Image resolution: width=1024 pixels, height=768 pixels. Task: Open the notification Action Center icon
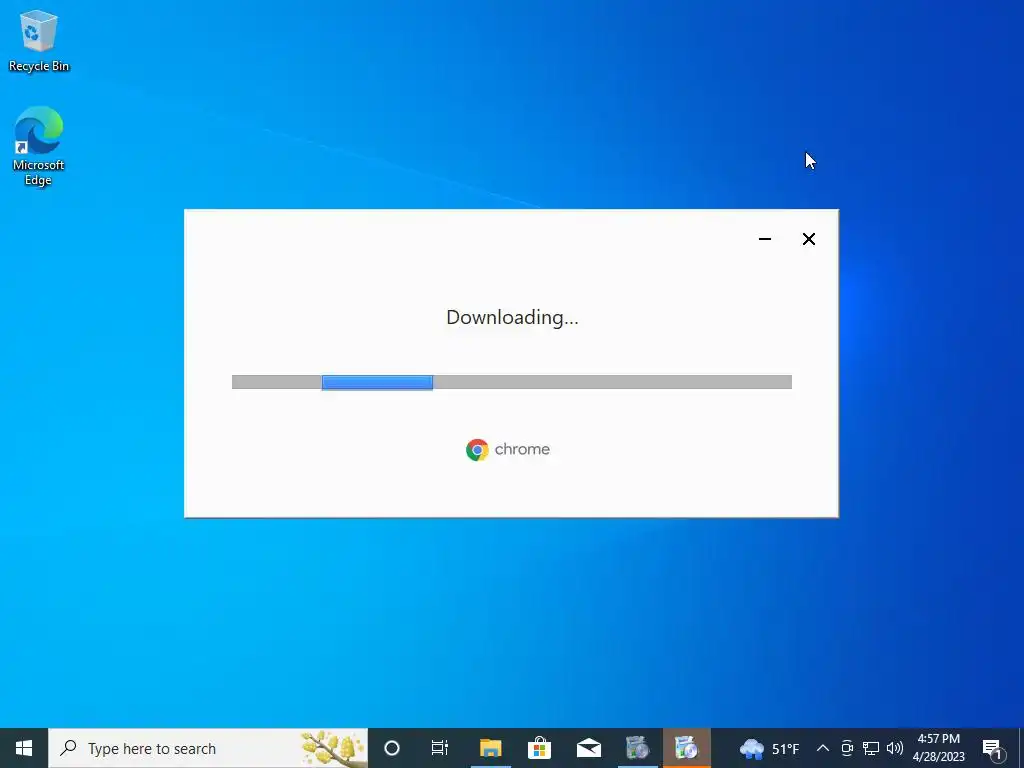(993, 748)
